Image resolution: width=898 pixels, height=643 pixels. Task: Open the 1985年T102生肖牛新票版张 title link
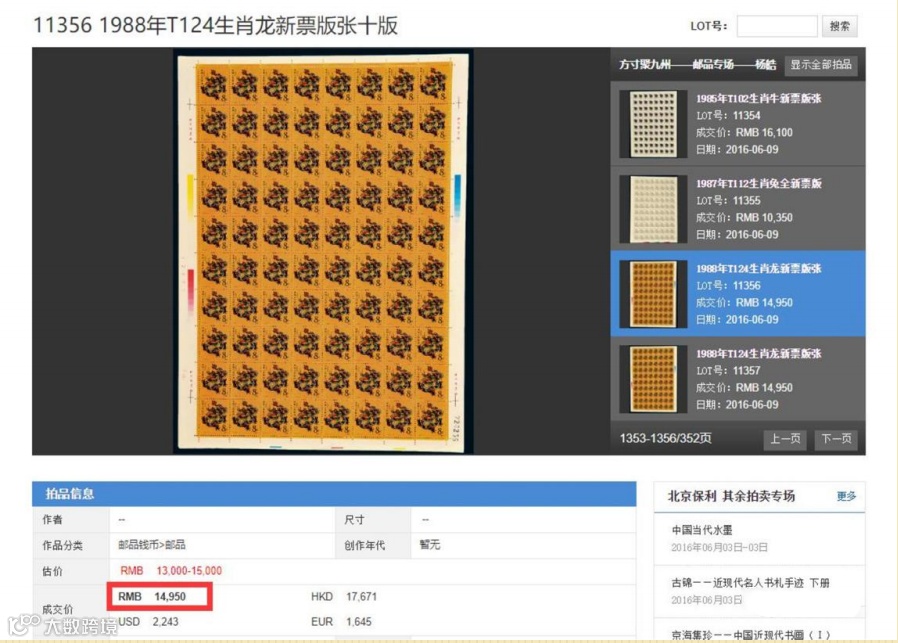758,98
